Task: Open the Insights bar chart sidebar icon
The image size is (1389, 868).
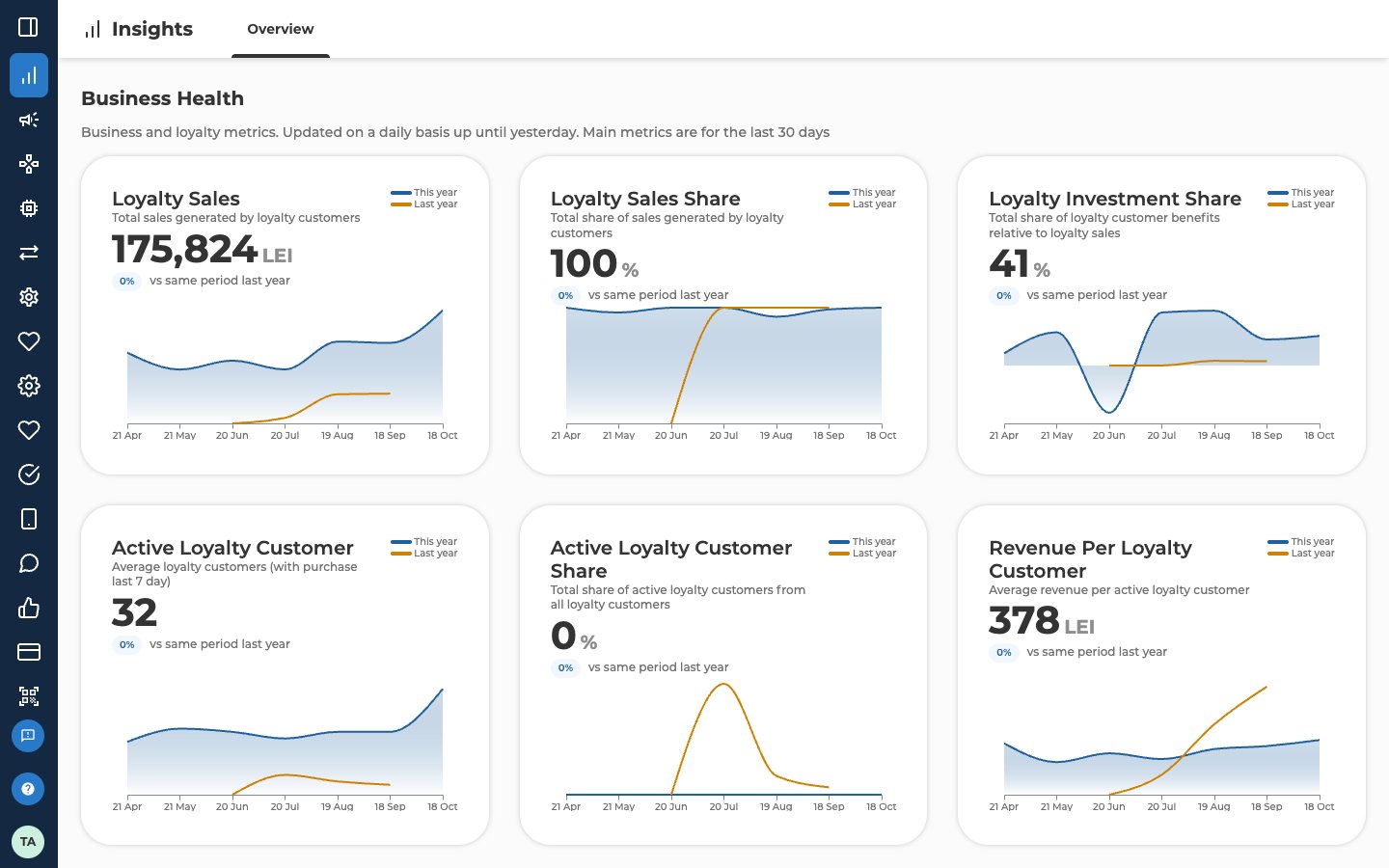Action: pyautogui.click(x=29, y=75)
